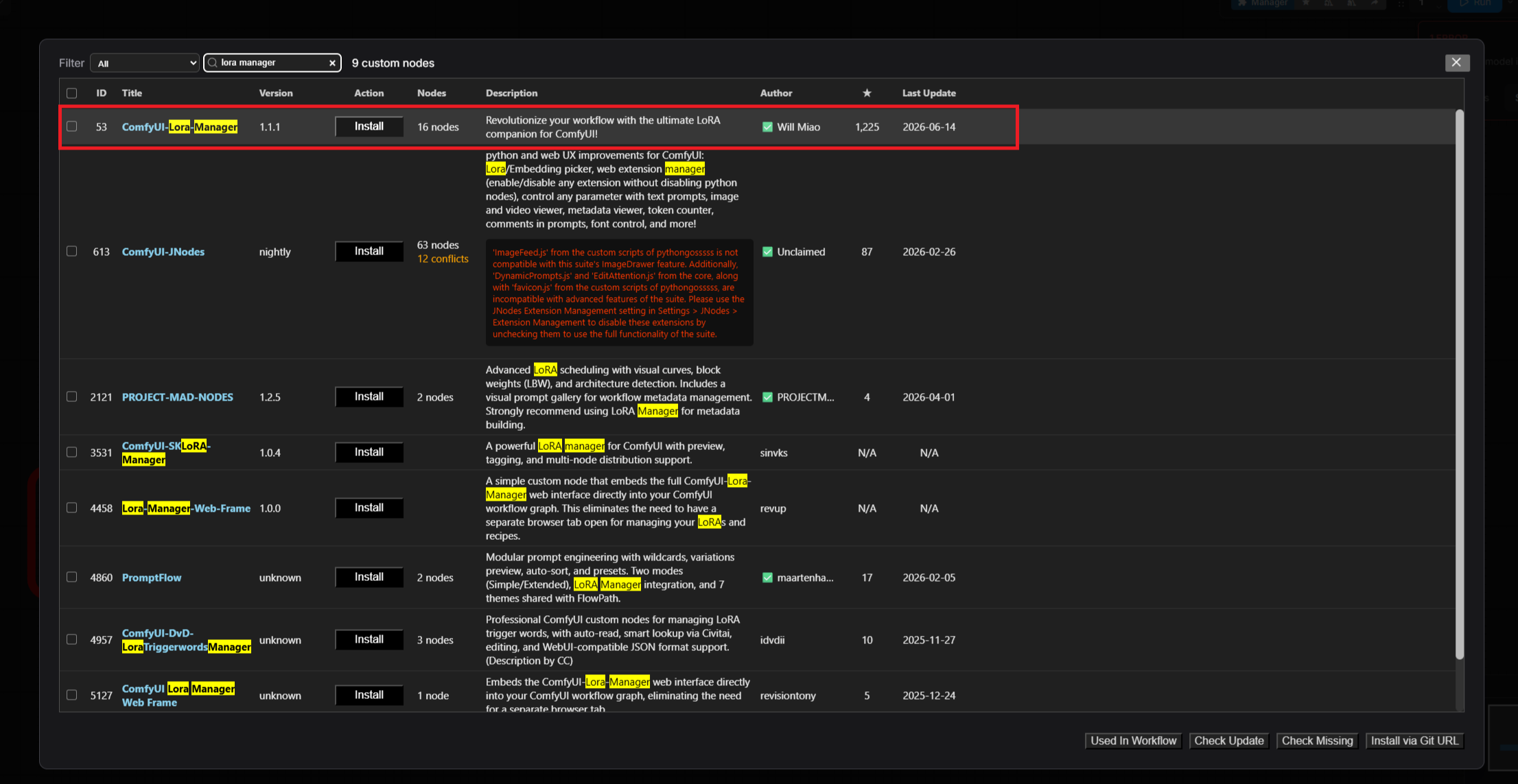Open the ComfyUI-DvD-LoraTriggerwordsManager title link
Image resolution: width=1518 pixels, height=784 pixels.
tap(187, 640)
